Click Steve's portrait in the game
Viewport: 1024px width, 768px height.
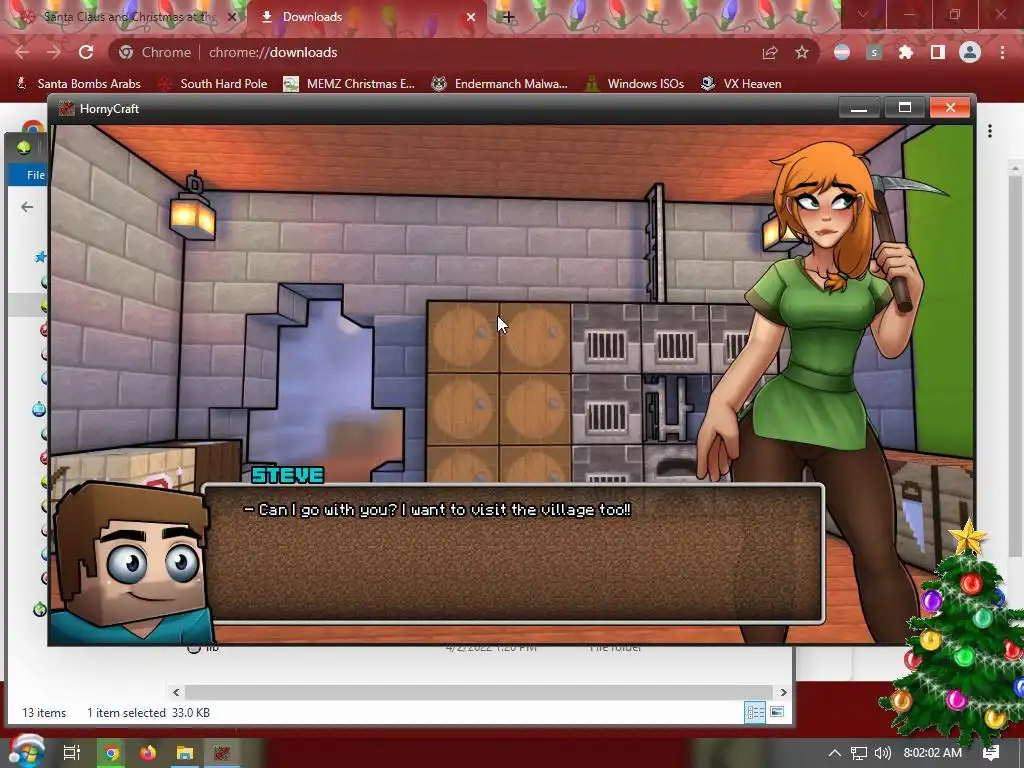(131, 563)
